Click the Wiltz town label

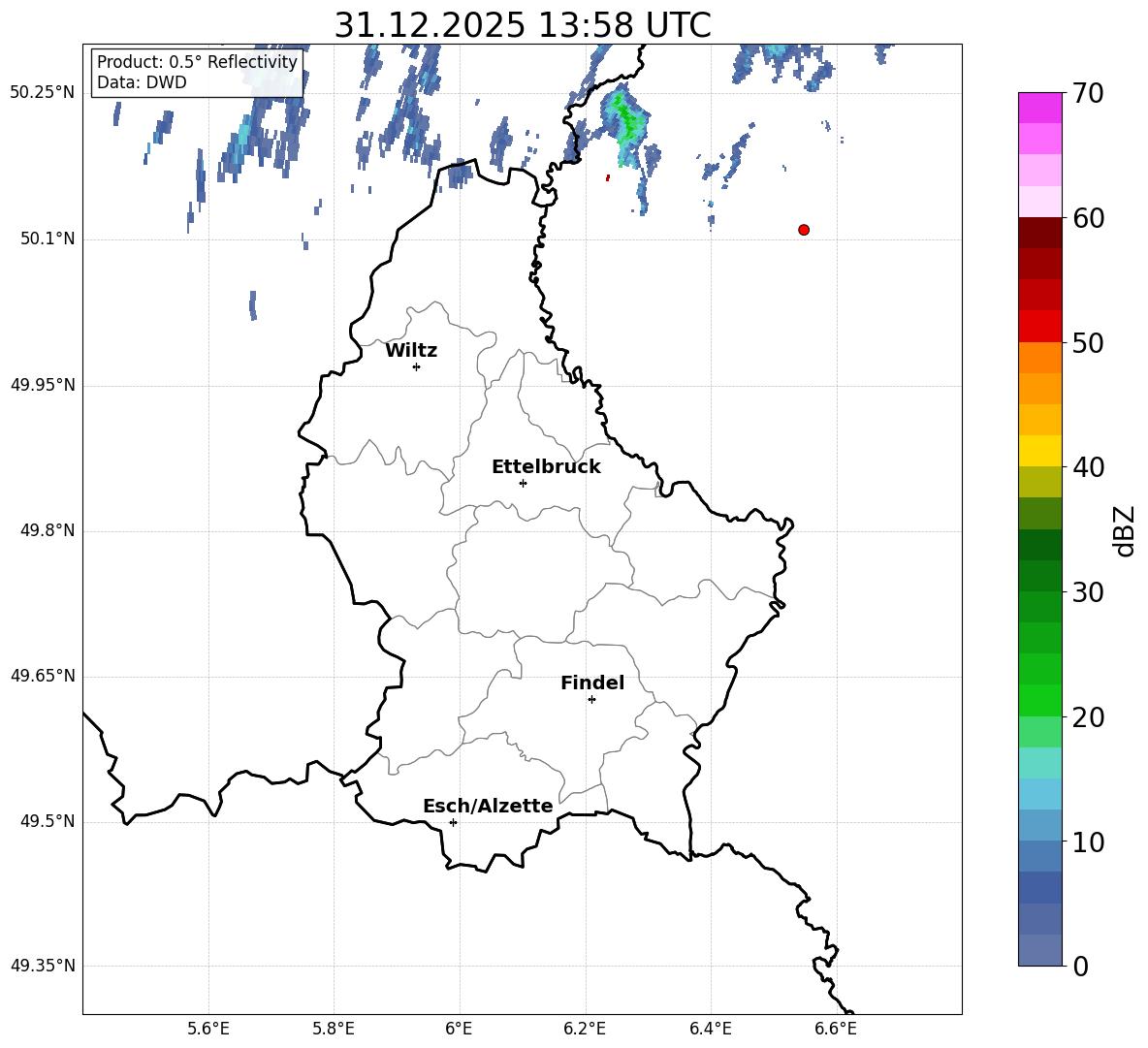pyautogui.click(x=411, y=351)
